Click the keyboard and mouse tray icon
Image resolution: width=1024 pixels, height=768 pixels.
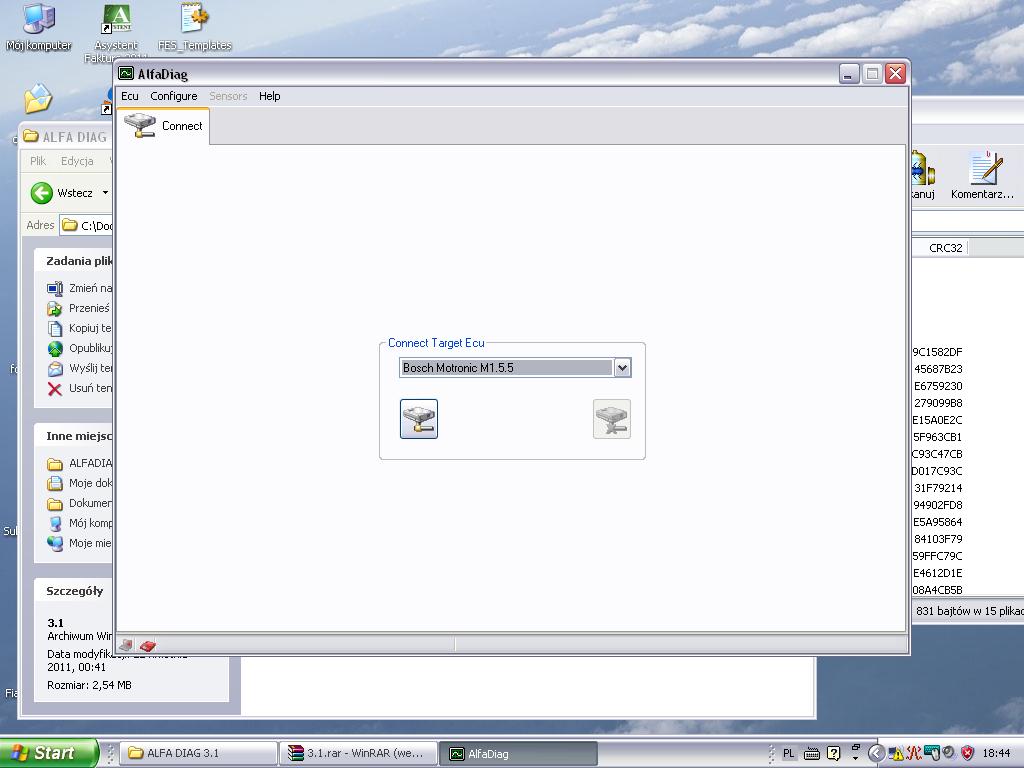[x=931, y=754]
